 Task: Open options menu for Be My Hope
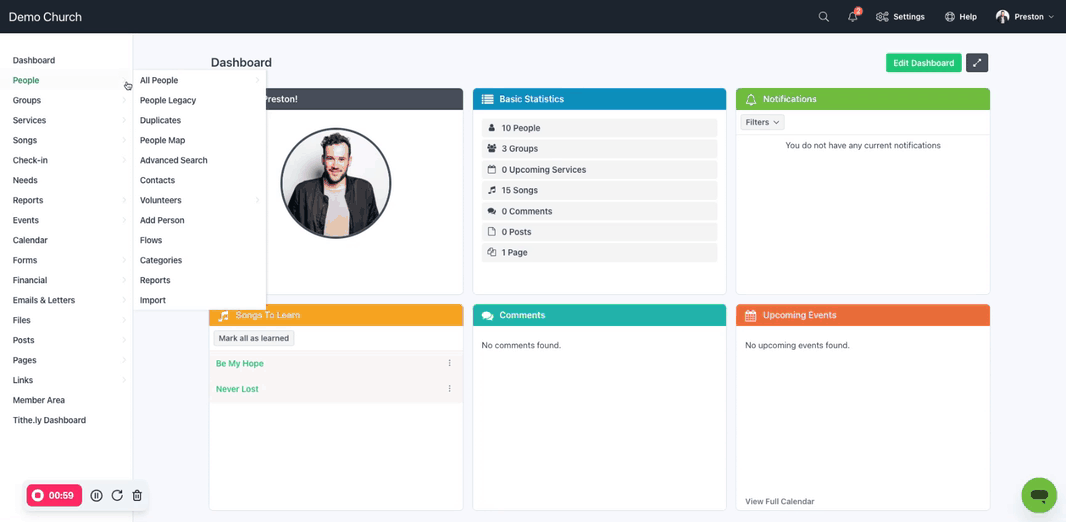449,363
